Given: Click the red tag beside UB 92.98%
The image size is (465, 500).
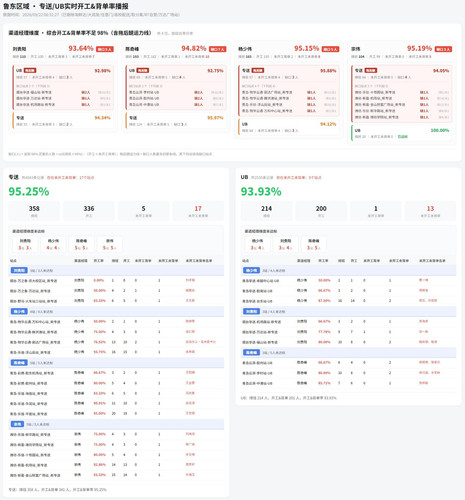Looking at the screenshot, I should point(30,70).
